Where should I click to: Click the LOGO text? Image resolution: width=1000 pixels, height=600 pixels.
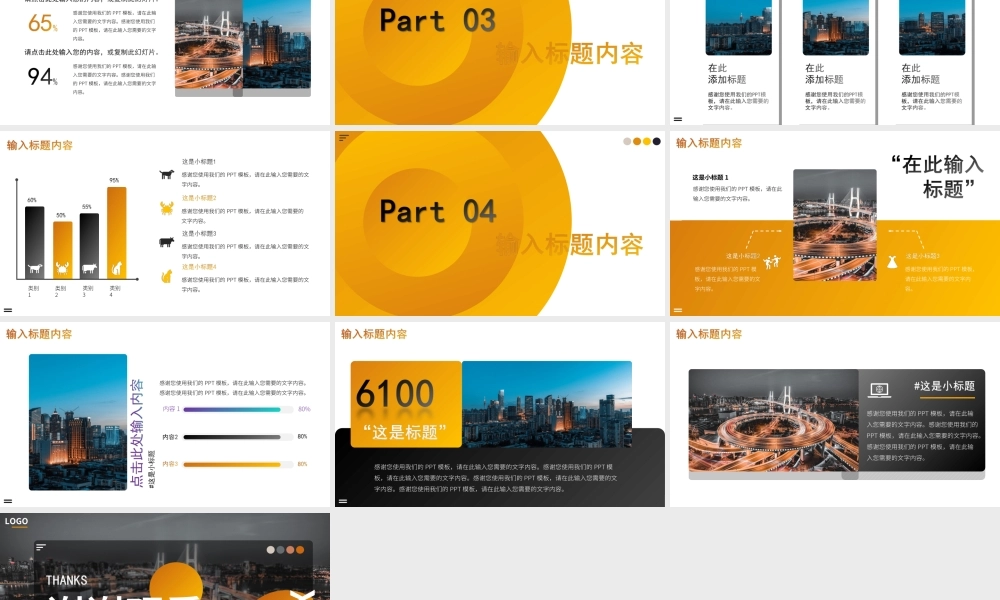(17, 521)
